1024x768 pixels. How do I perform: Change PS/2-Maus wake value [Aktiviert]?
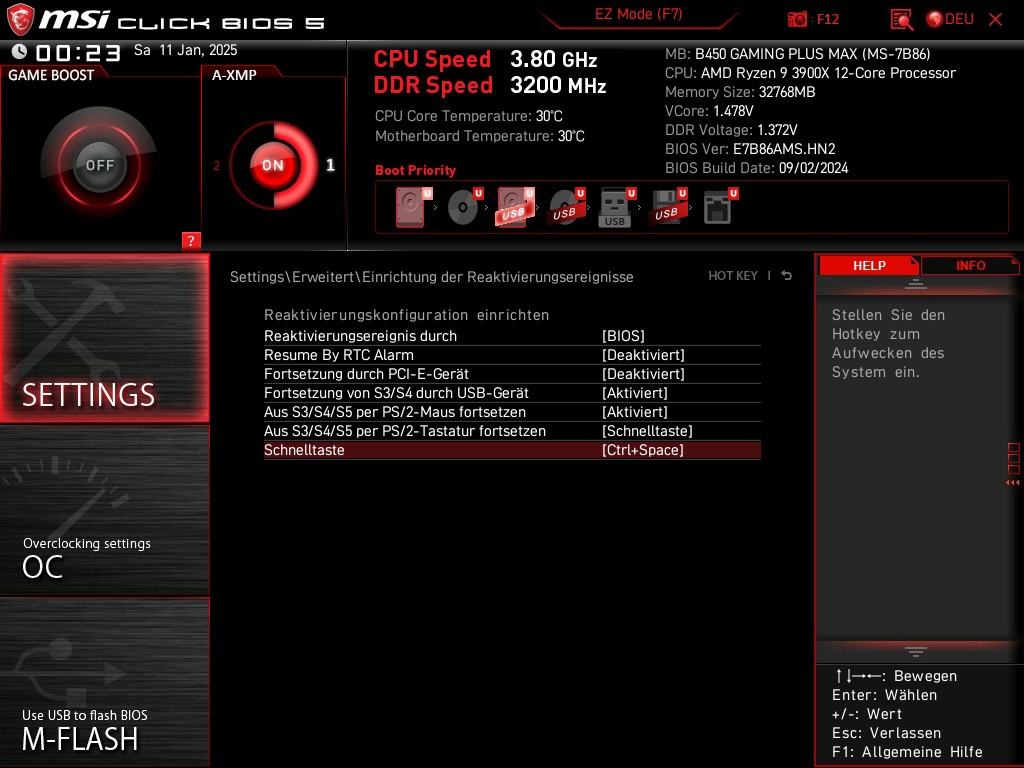pyautogui.click(x=635, y=411)
